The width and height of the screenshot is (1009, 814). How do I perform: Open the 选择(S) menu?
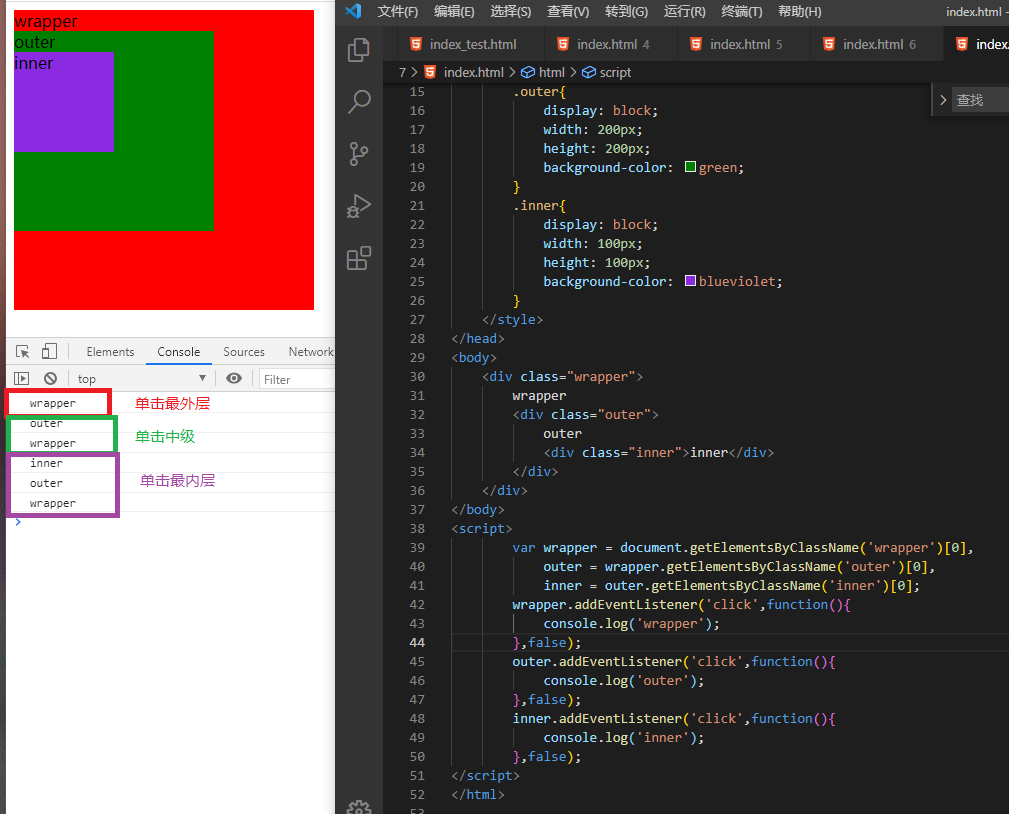pos(511,12)
